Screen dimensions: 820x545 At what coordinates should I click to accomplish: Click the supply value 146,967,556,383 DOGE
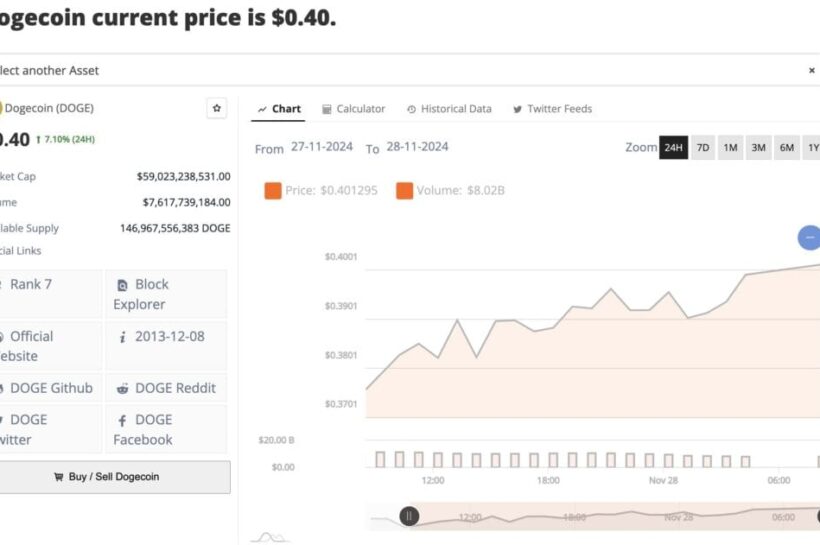pos(175,228)
